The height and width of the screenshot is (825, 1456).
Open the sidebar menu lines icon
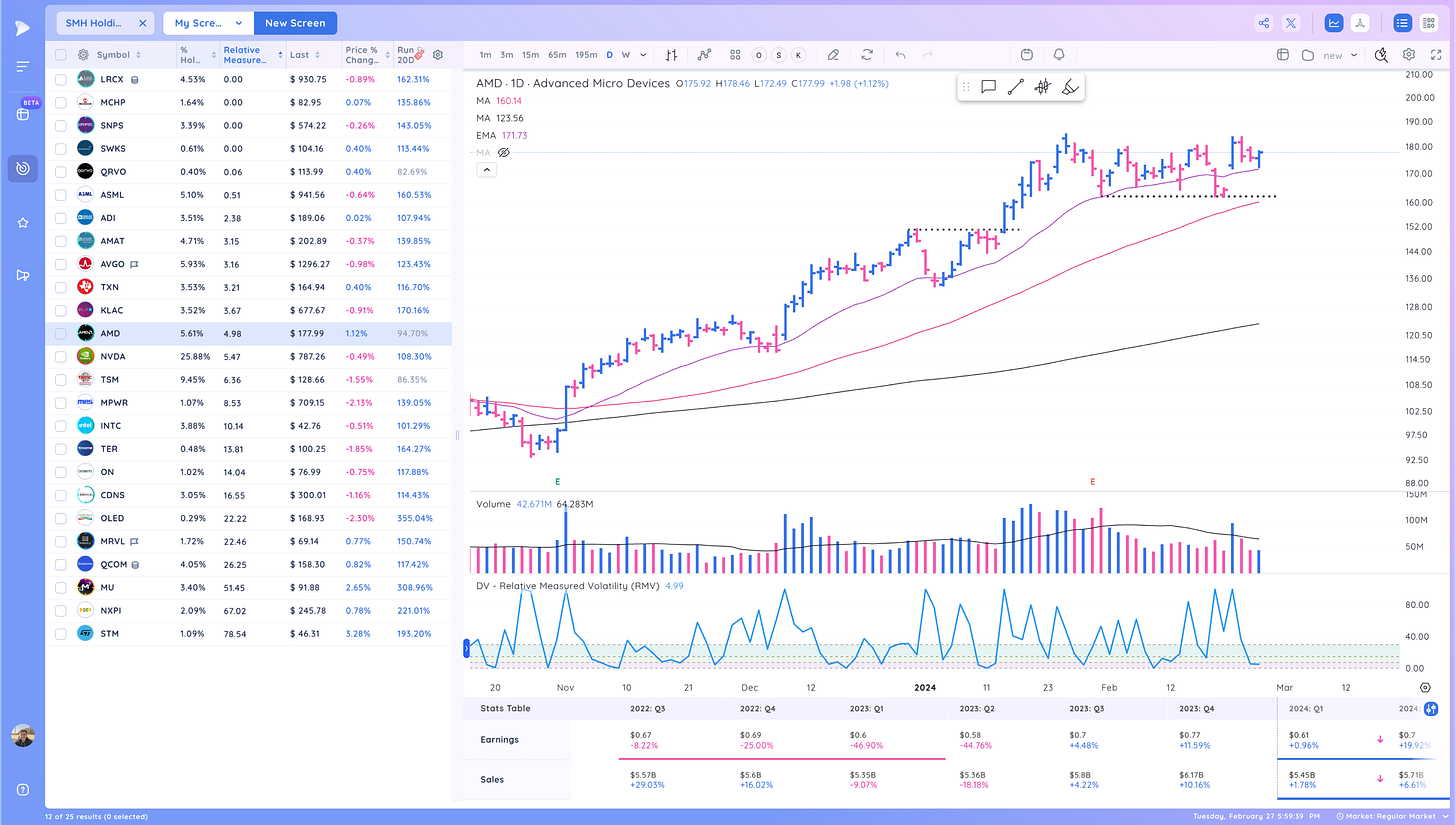click(22, 67)
